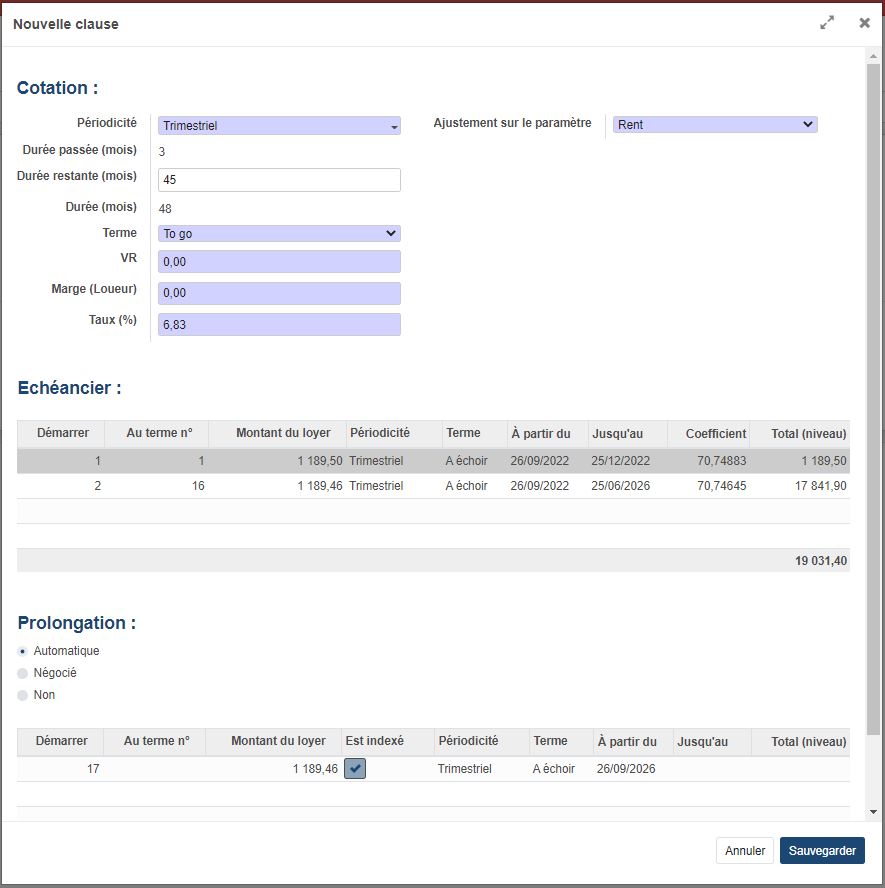885x888 pixels.
Task: Open the Périodicité dropdown
Action: [x=279, y=126]
